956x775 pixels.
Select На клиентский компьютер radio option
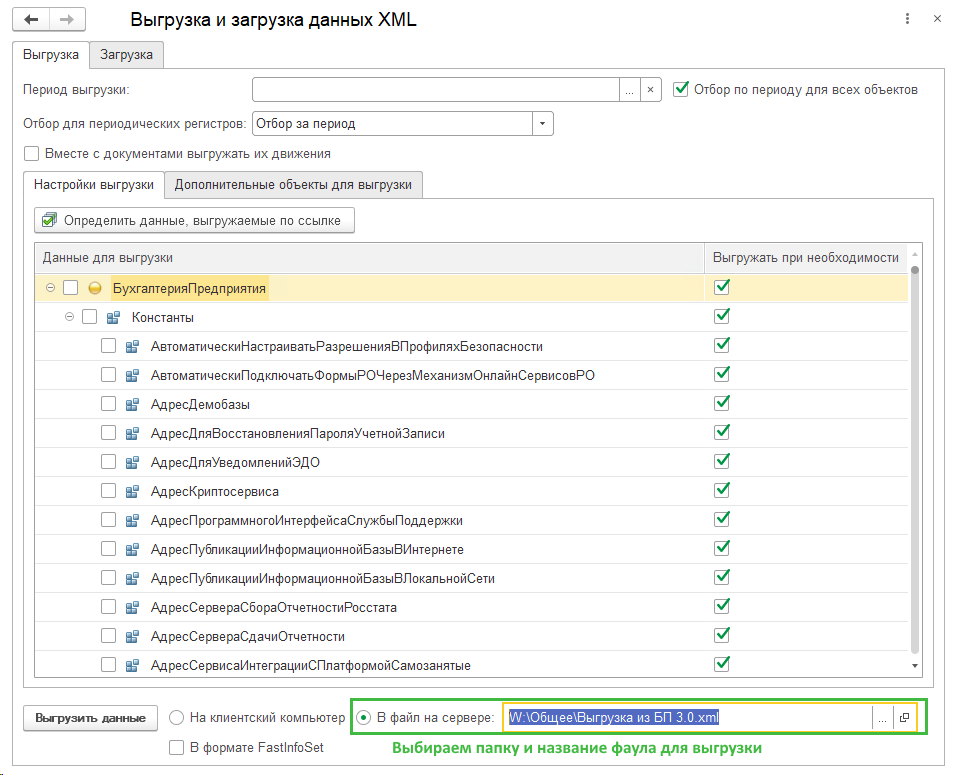click(x=176, y=718)
